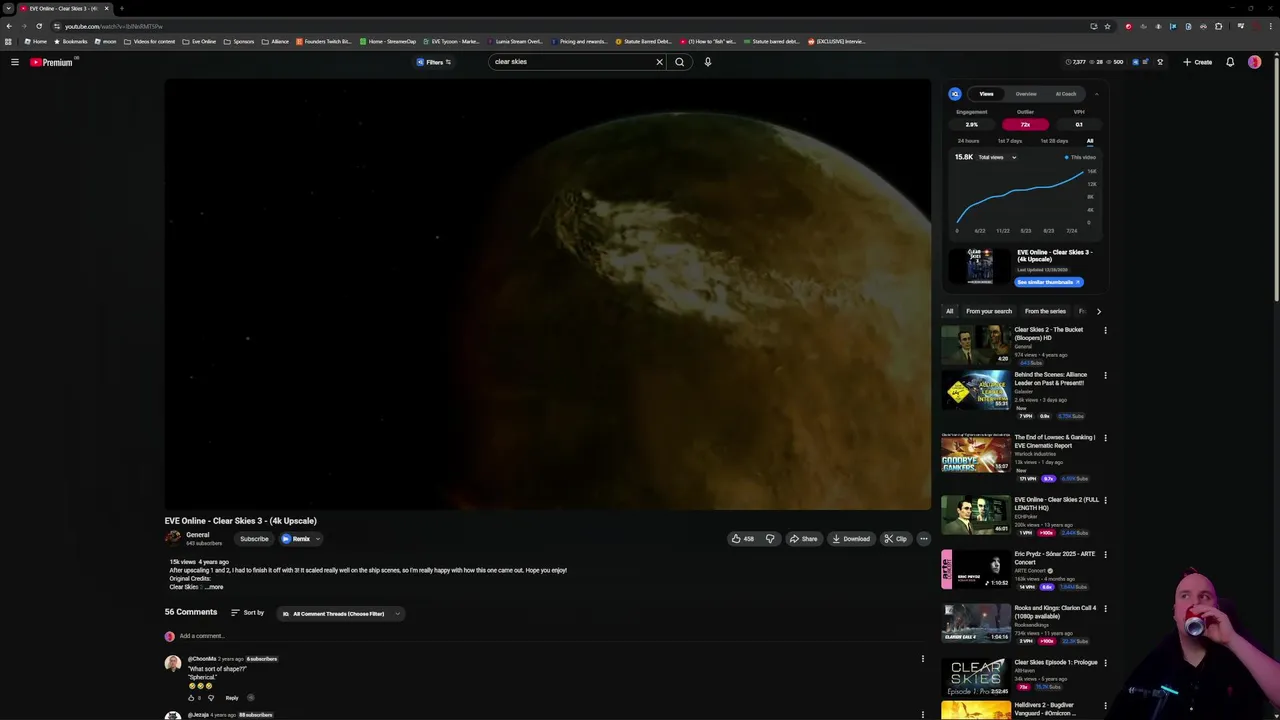Click See similar thumbnails button
The height and width of the screenshot is (720, 1280).
pyautogui.click(x=1048, y=282)
